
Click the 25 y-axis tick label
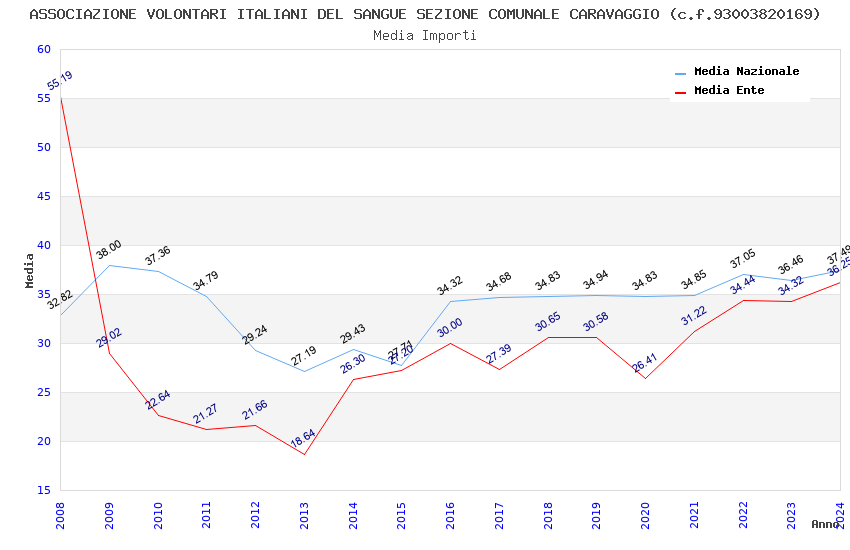point(44,392)
